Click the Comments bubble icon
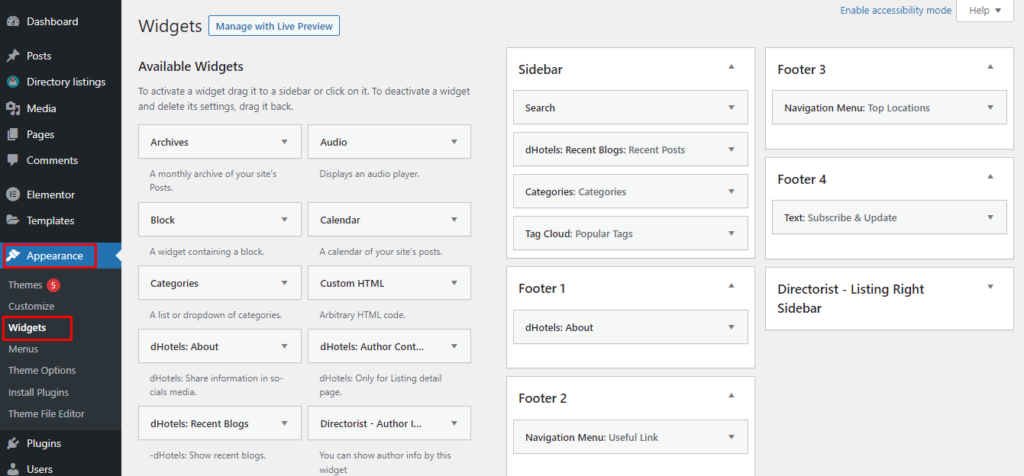 [12, 160]
